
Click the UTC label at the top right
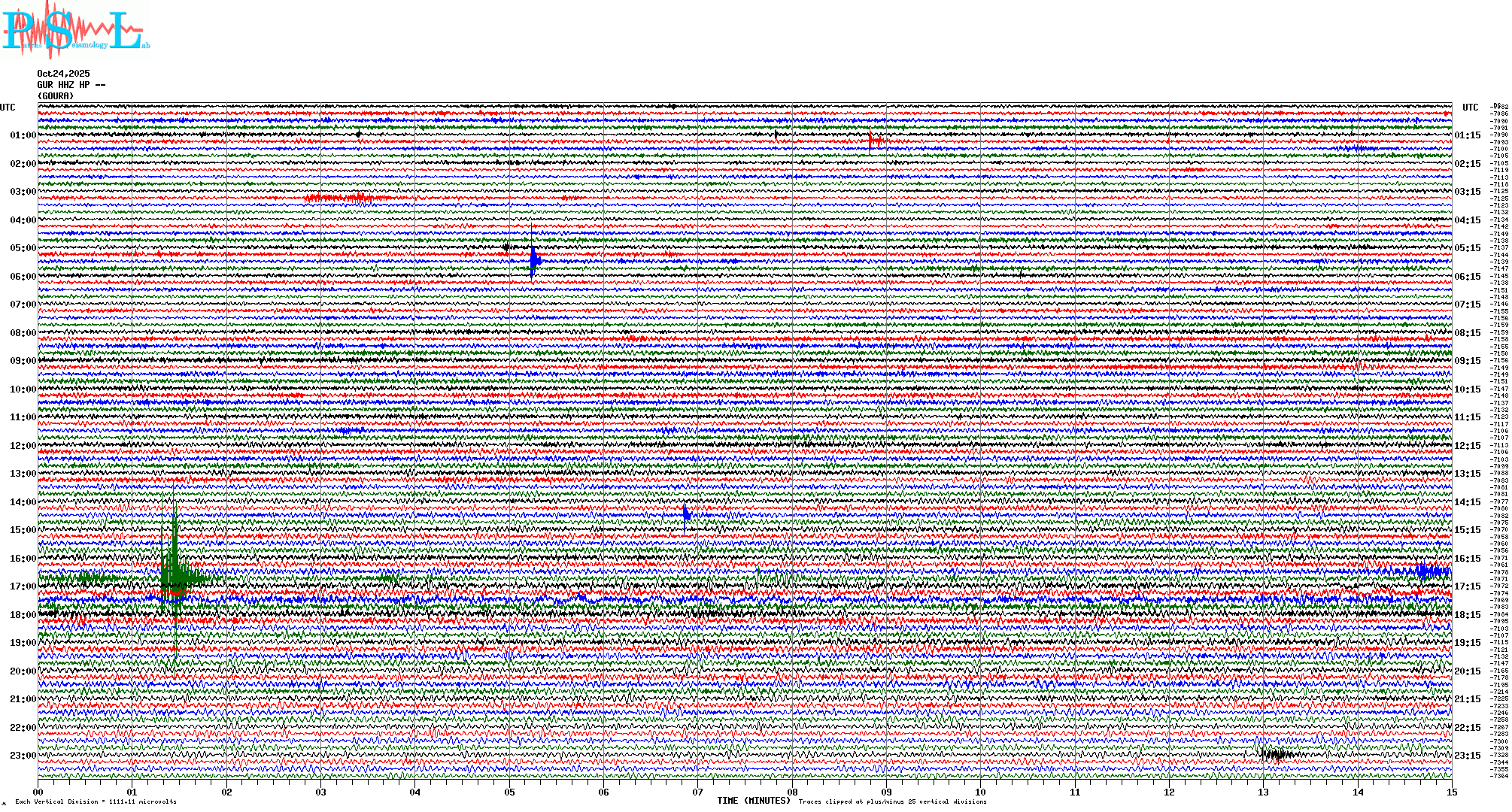[x=1470, y=108]
